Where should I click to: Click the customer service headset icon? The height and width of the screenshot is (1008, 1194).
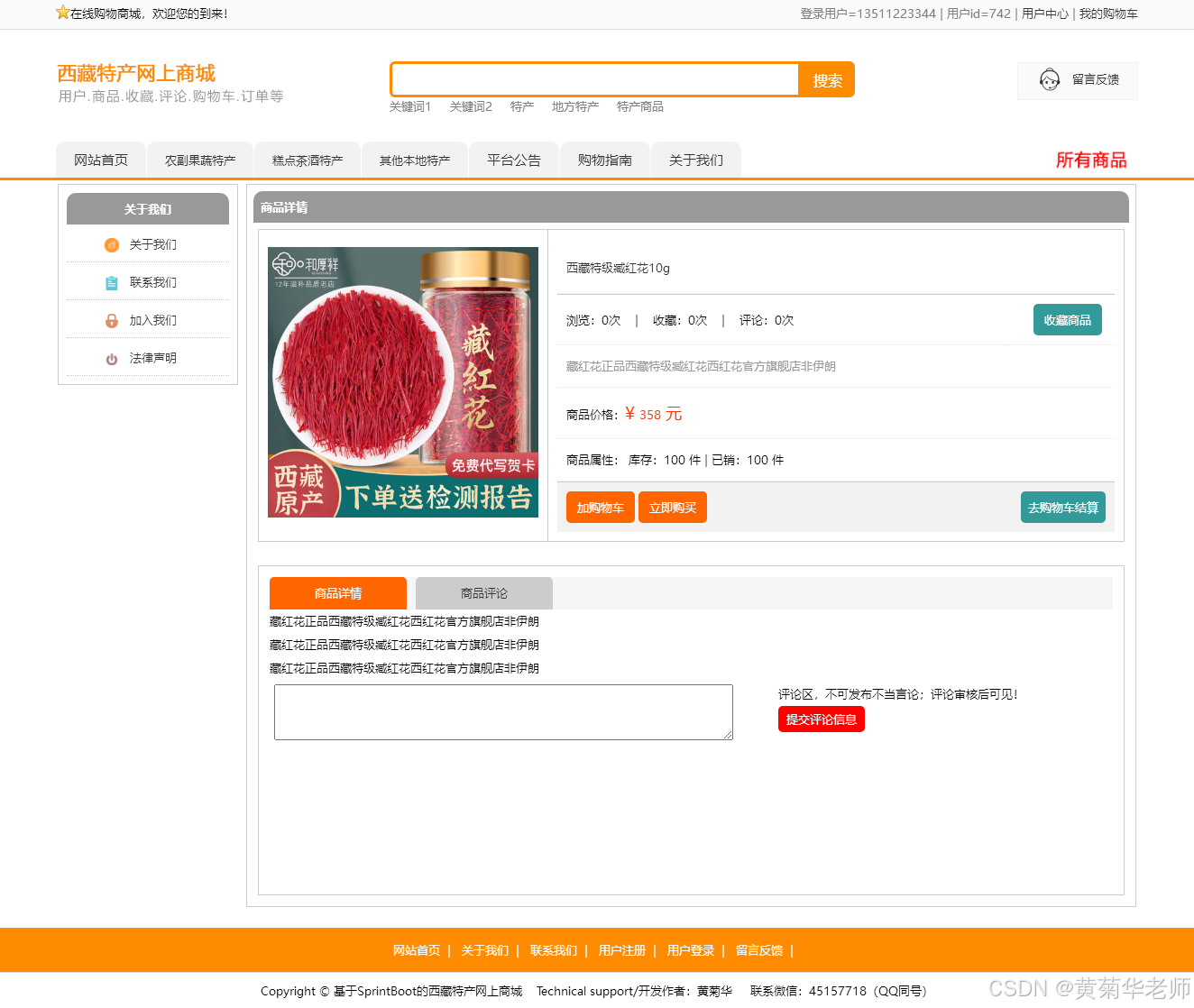pyautogui.click(x=1050, y=80)
